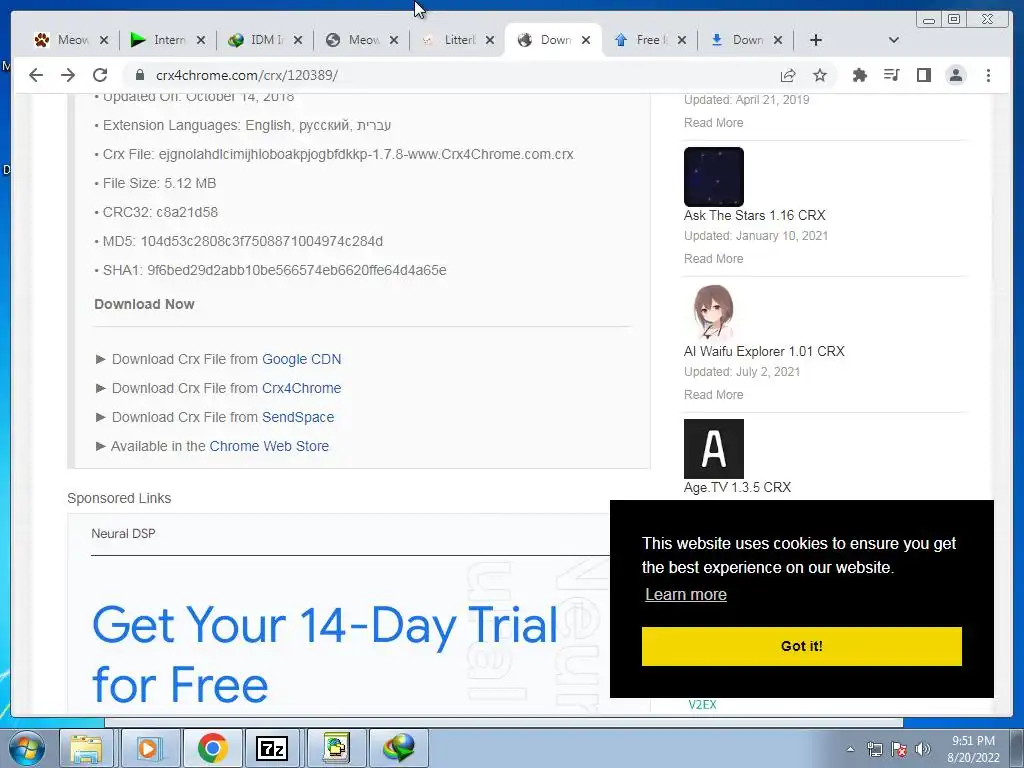Toggle the Chrome side panel
The height and width of the screenshot is (768, 1024).
[x=923, y=75]
